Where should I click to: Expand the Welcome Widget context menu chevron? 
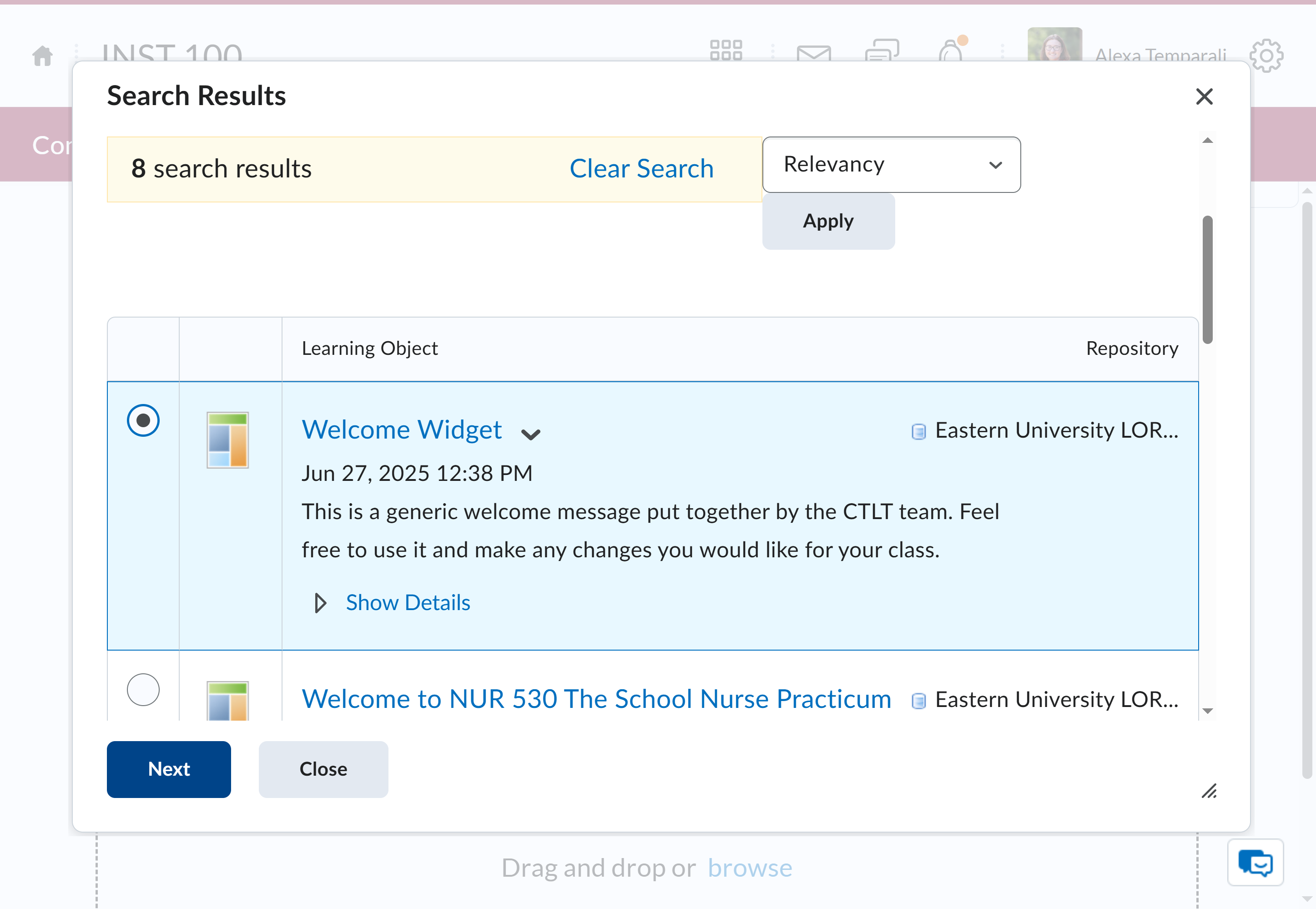pos(530,434)
